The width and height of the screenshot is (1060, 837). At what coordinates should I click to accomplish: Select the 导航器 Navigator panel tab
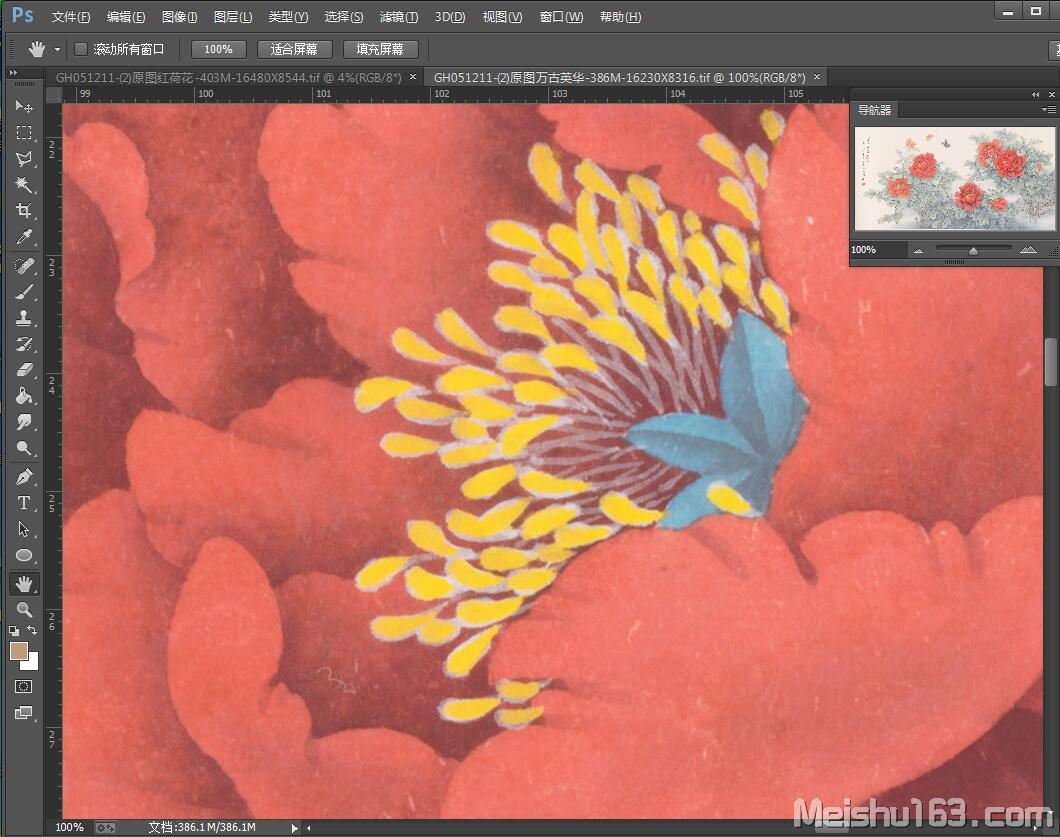pos(874,110)
